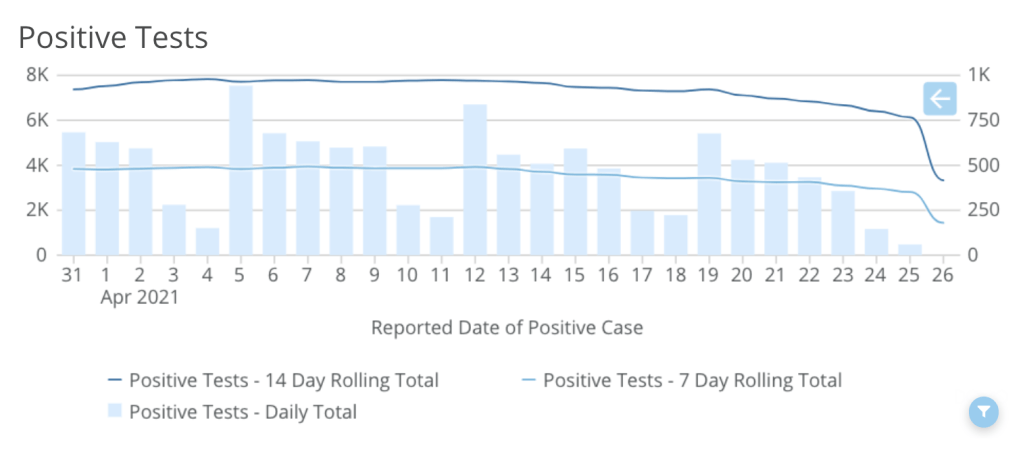Select the April 25 daily total bar
This screenshot has width=1023, height=454.
coord(910,249)
